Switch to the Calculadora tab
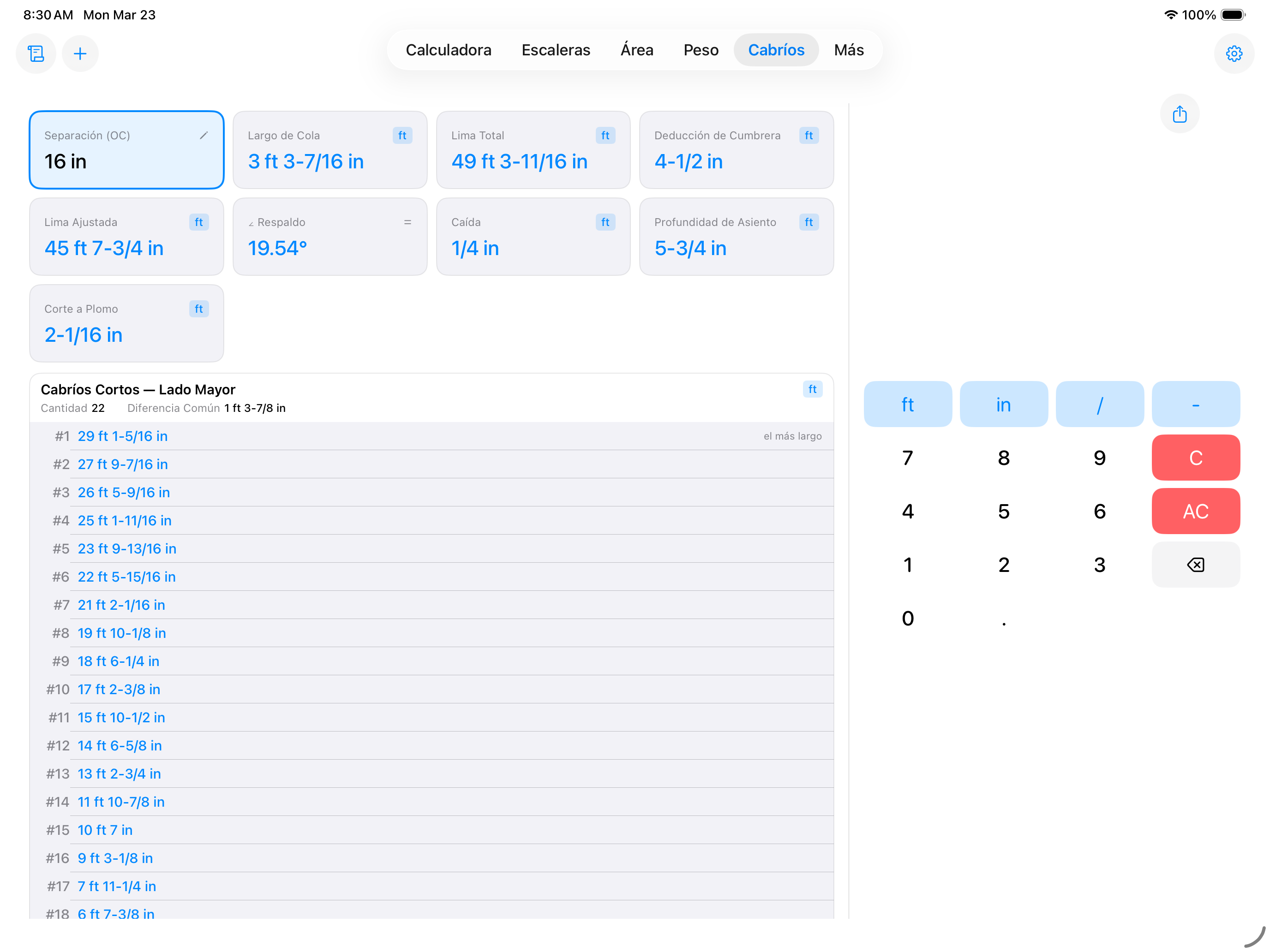This screenshot has height=952, width=1270. pyautogui.click(x=449, y=50)
